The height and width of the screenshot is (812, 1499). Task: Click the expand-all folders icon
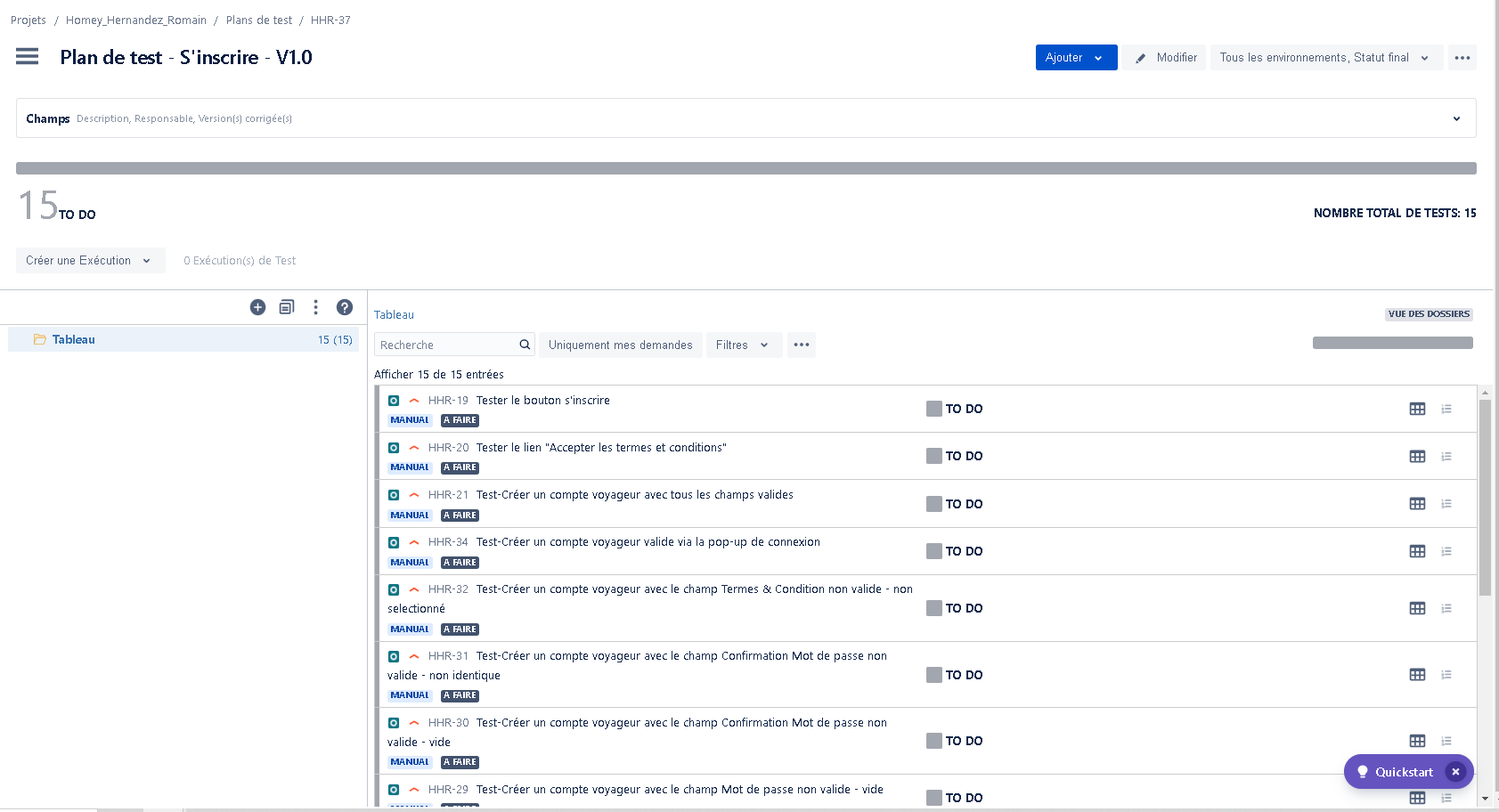point(287,307)
